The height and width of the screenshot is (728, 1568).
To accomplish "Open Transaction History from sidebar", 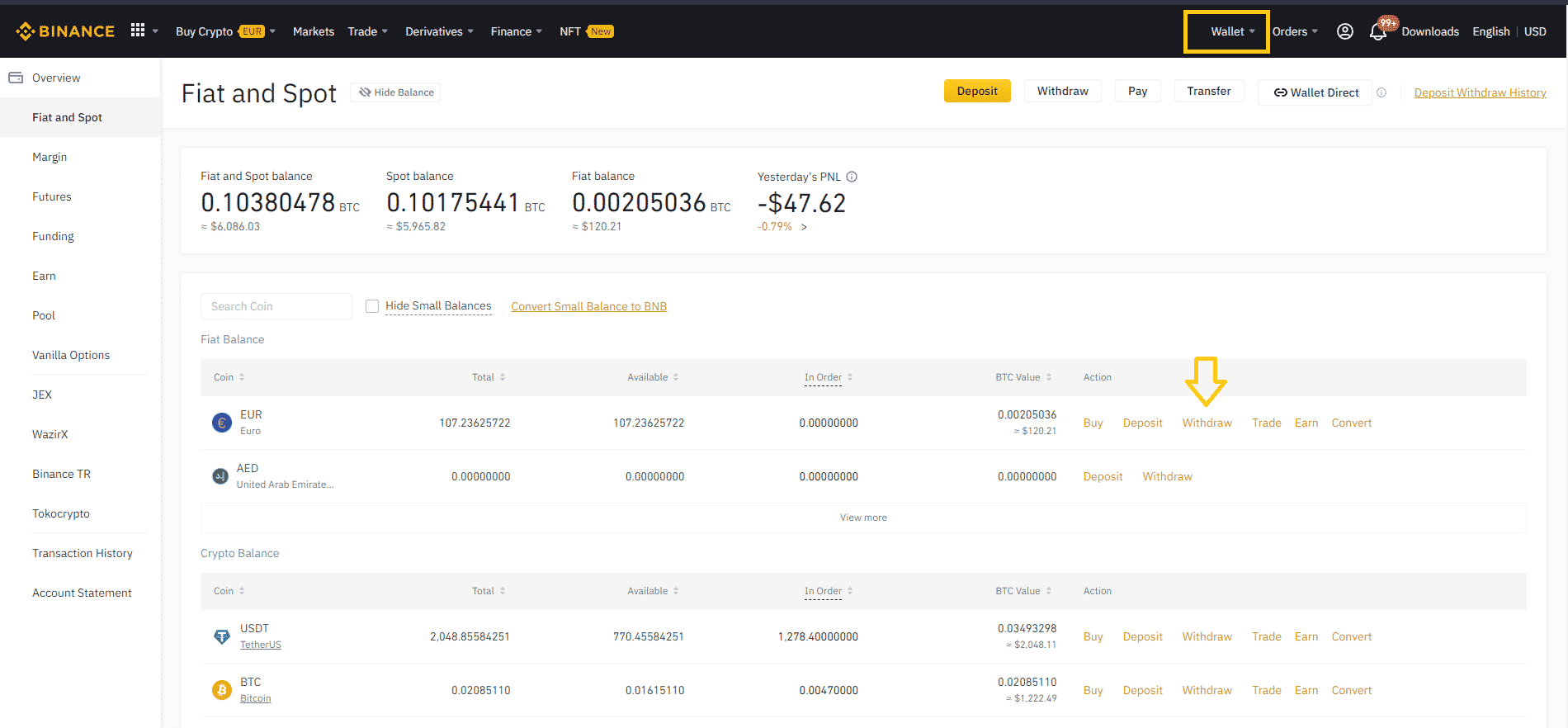I will (x=83, y=553).
